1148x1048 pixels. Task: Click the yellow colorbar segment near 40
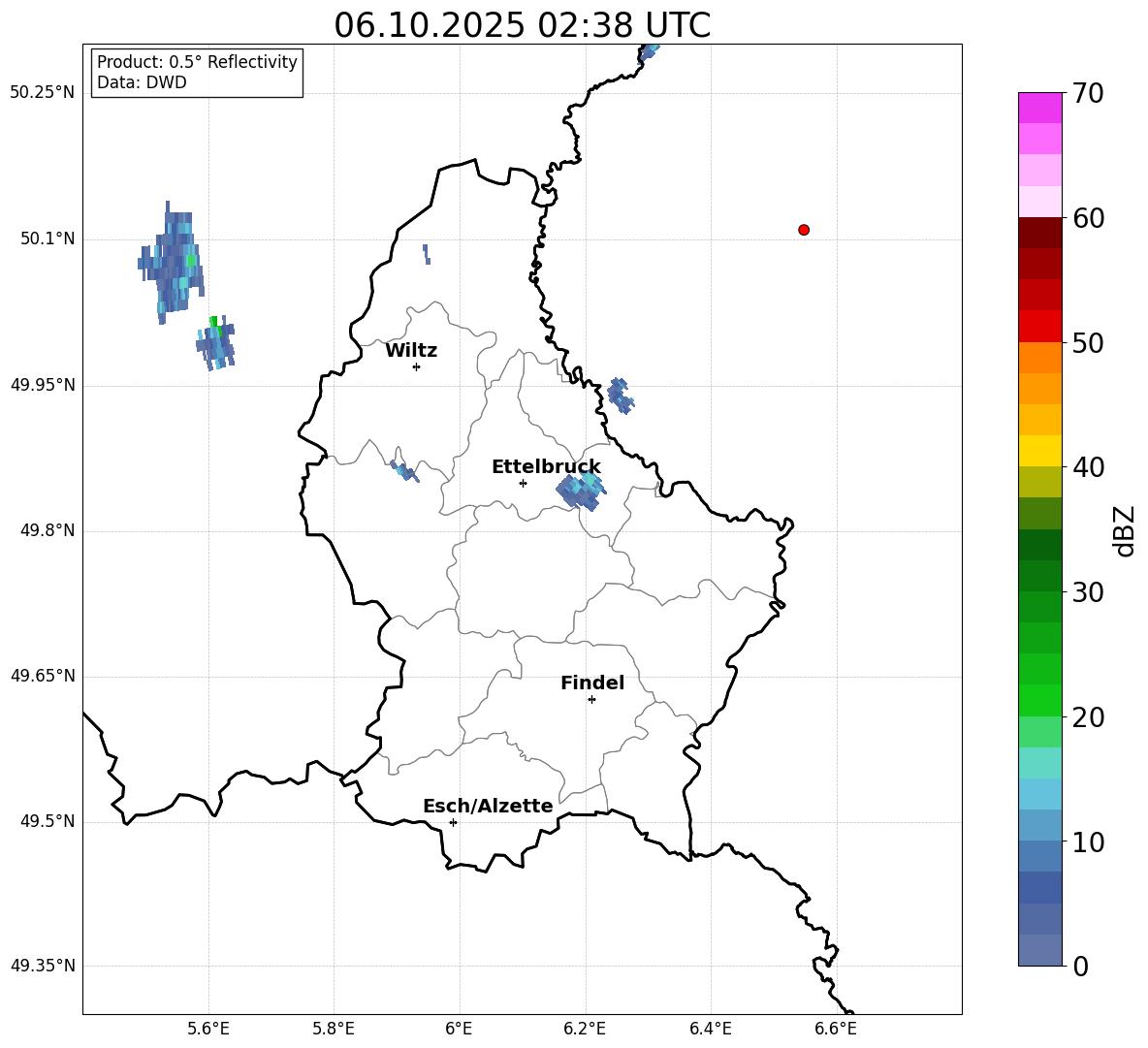(x=1040, y=451)
